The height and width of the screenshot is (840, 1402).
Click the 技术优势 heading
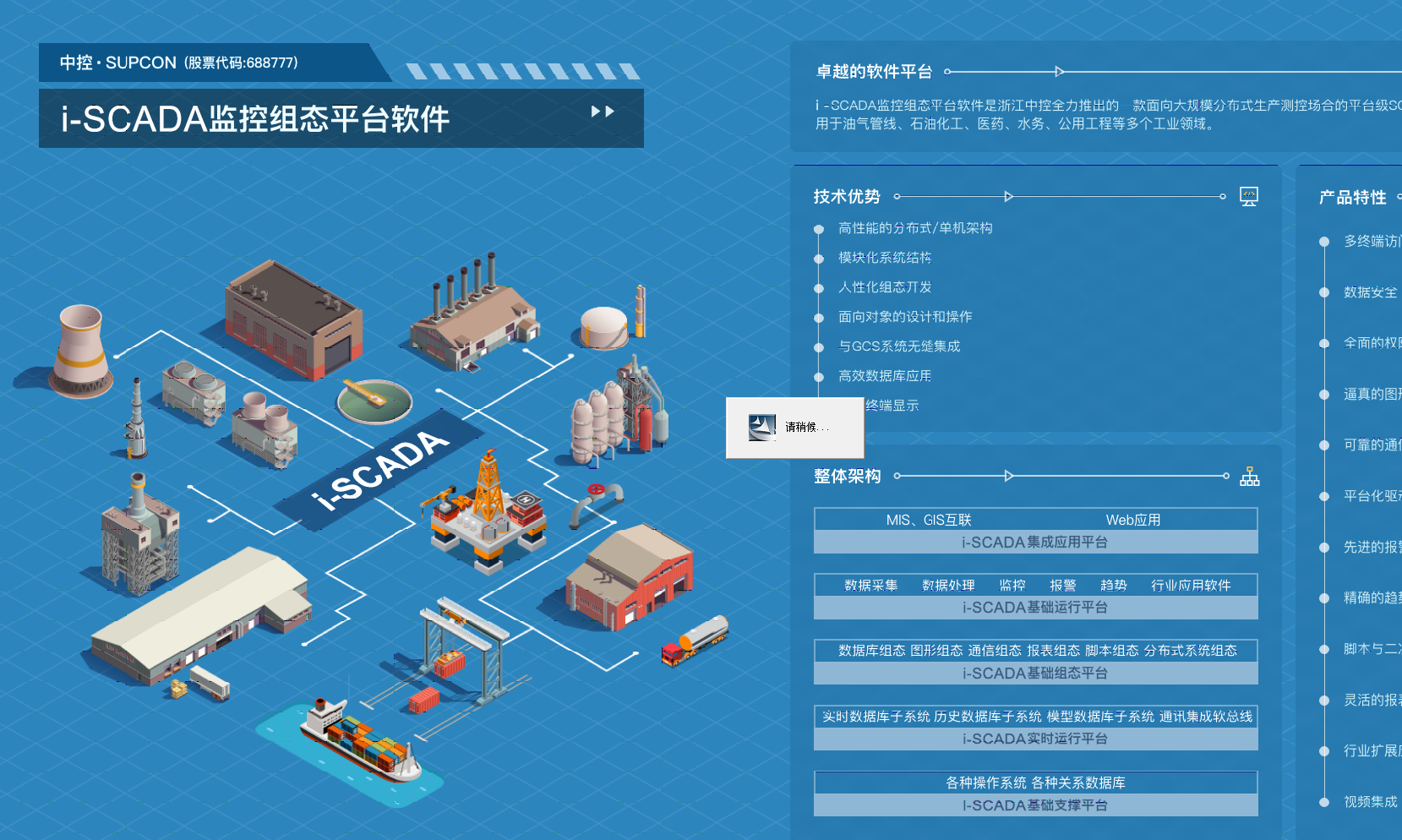click(x=847, y=197)
